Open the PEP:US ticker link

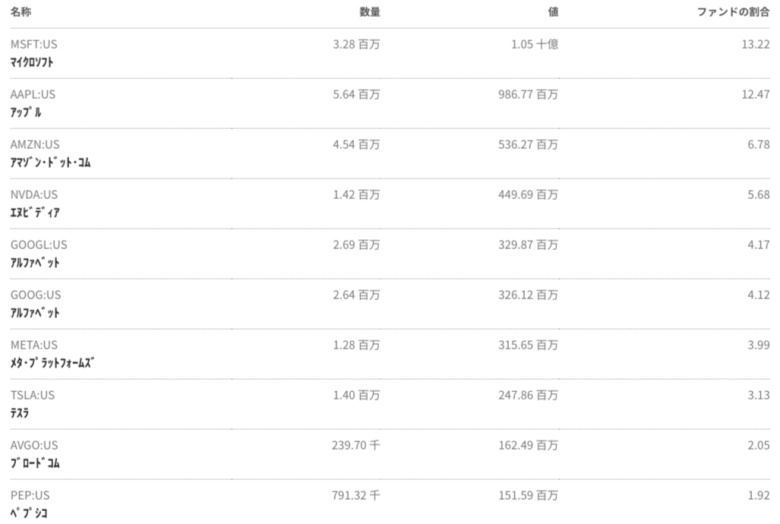(30, 496)
